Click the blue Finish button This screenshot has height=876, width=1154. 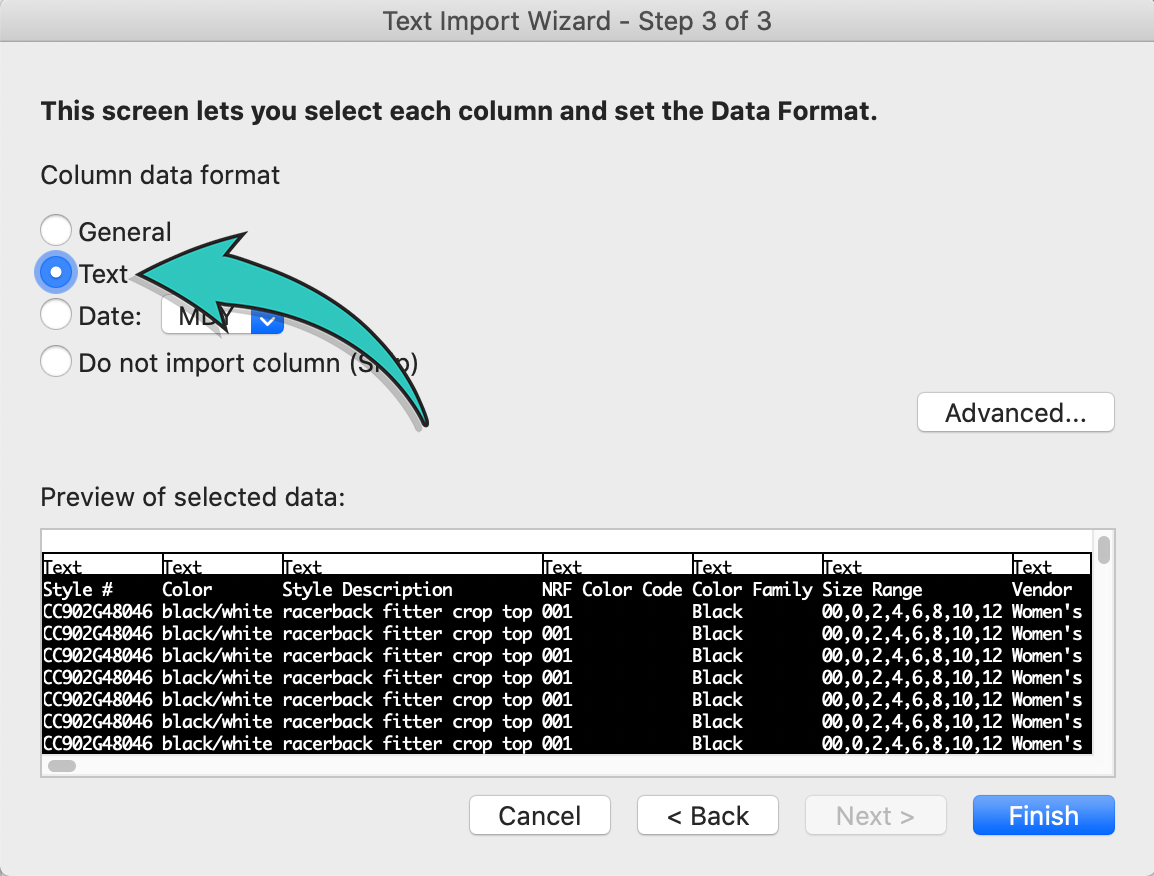tap(1043, 816)
